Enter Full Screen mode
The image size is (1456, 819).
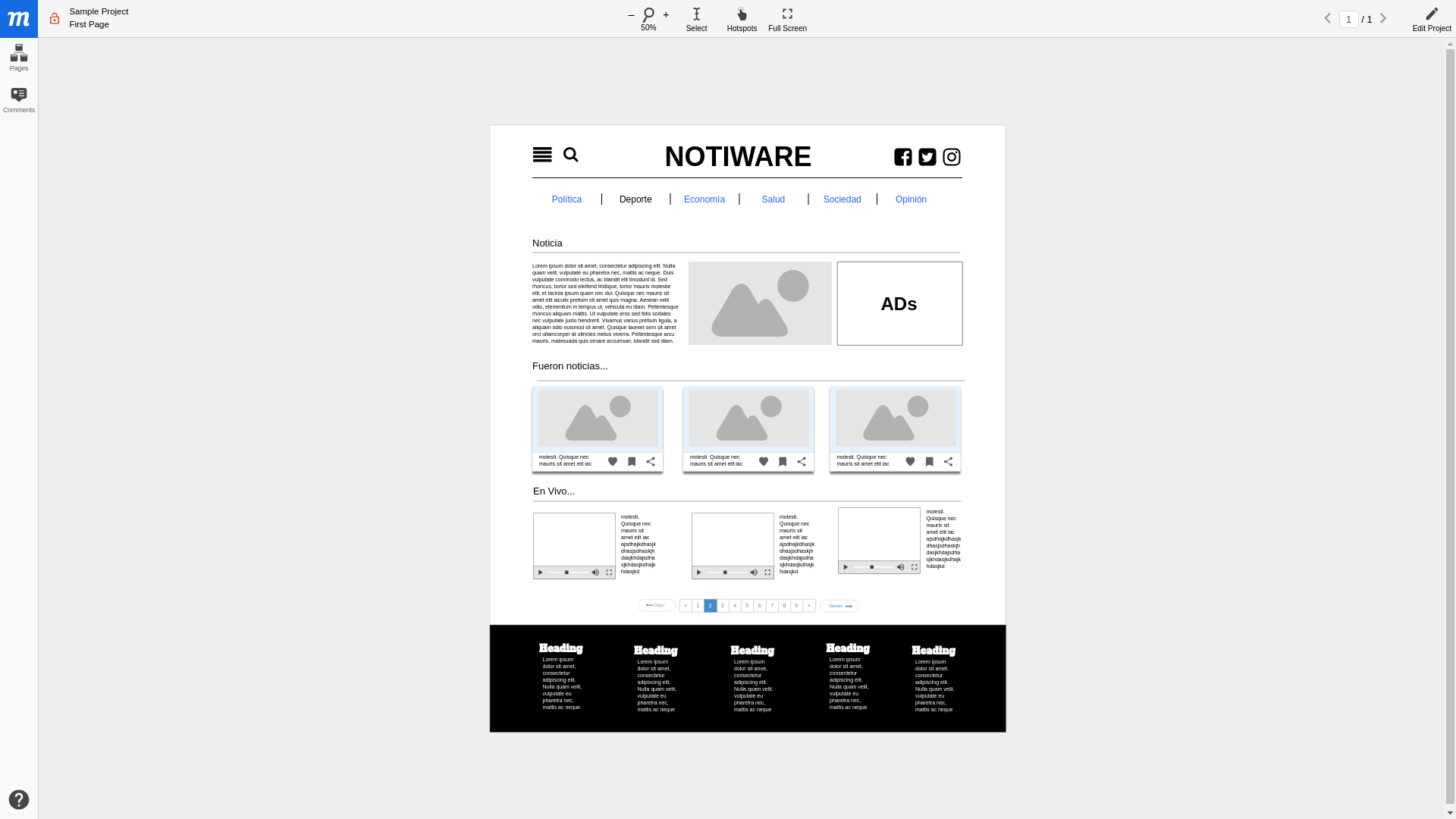pos(787,20)
